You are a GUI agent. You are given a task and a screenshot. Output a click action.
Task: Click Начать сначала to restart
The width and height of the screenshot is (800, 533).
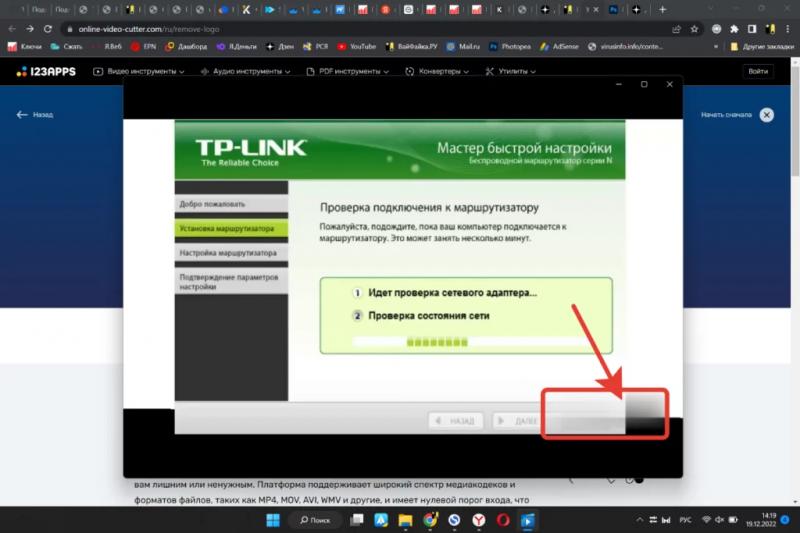click(725, 115)
